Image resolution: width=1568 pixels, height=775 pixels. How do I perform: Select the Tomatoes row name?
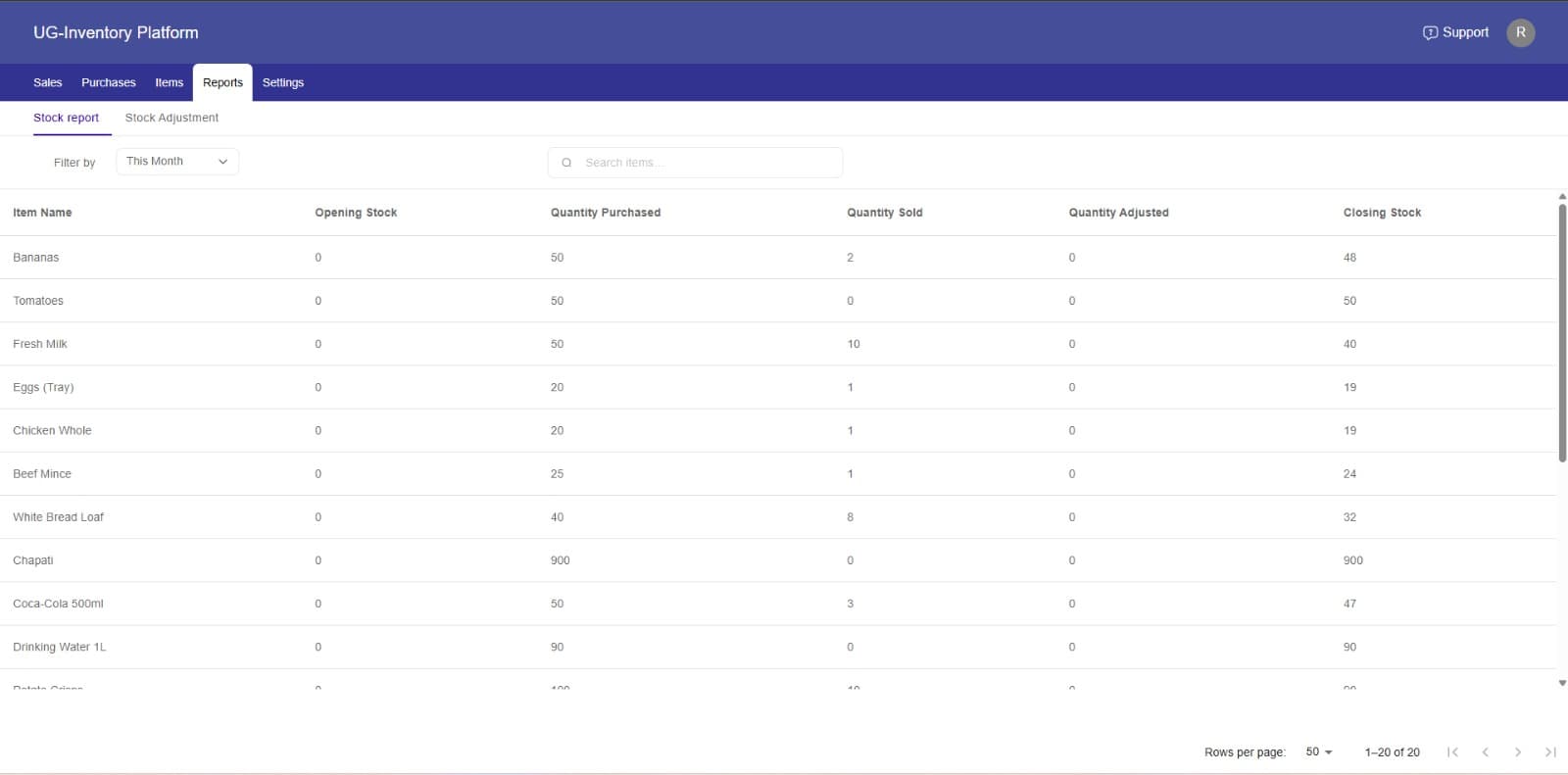(x=38, y=301)
